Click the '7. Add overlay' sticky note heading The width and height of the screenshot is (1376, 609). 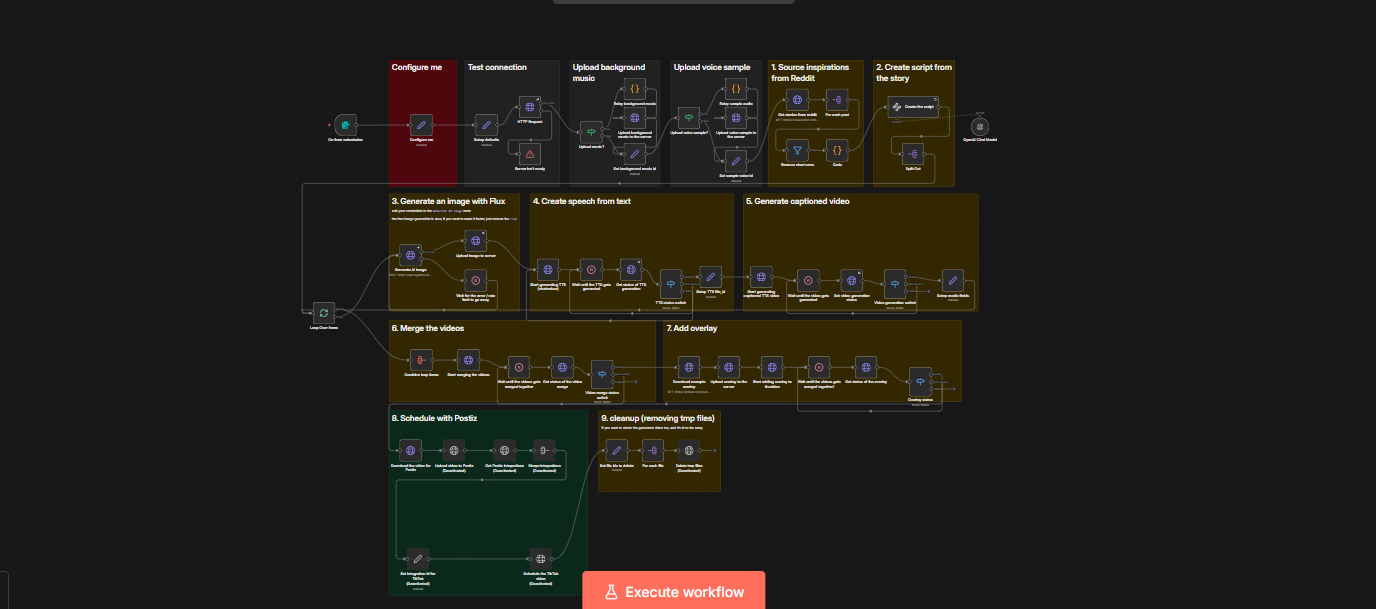click(x=692, y=328)
